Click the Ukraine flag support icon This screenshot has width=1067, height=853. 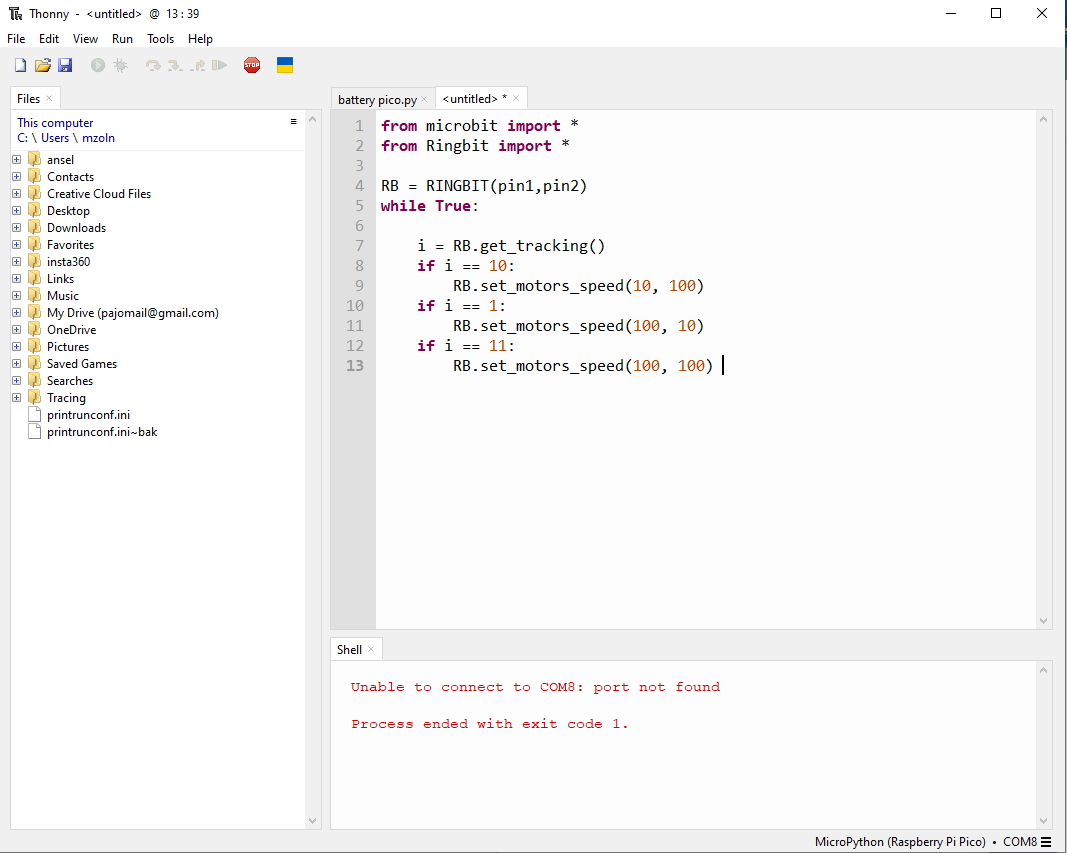285,65
